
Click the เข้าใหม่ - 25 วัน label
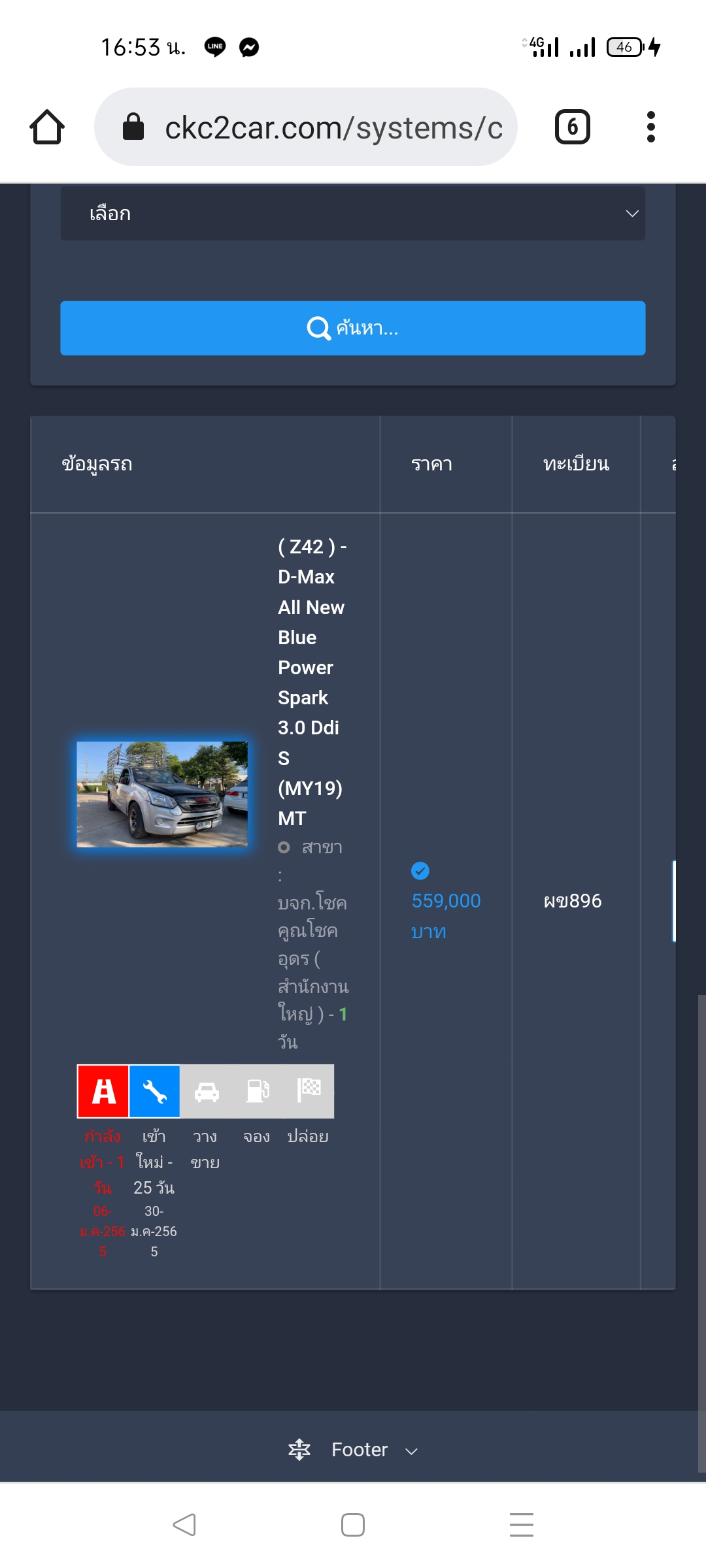coord(154,1162)
